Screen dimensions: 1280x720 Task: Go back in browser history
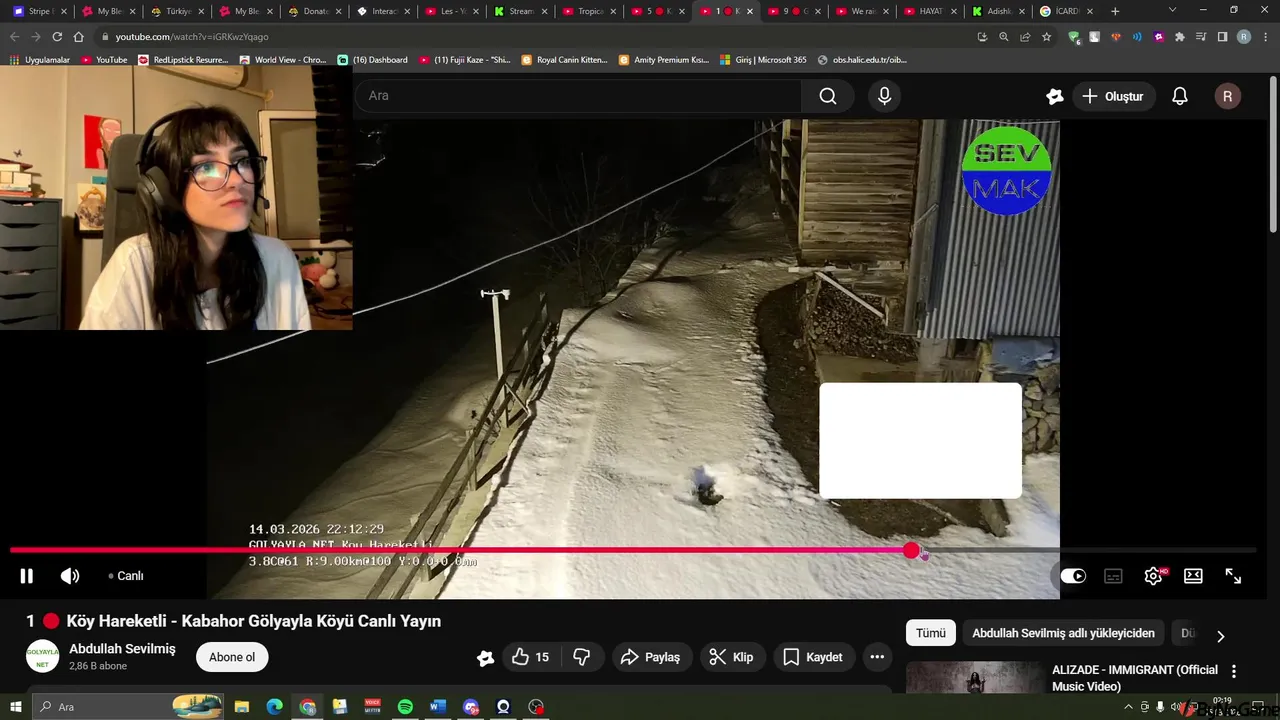(x=14, y=37)
